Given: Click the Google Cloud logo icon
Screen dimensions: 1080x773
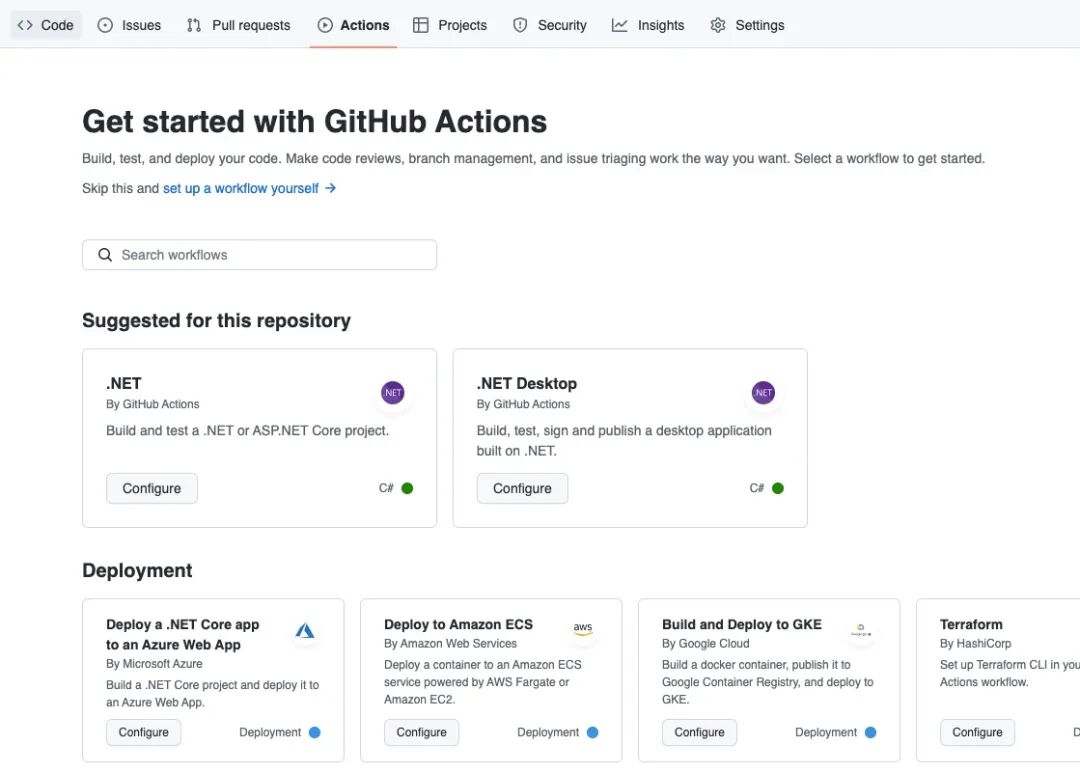Looking at the screenshot, I should (x=860, y=630).
